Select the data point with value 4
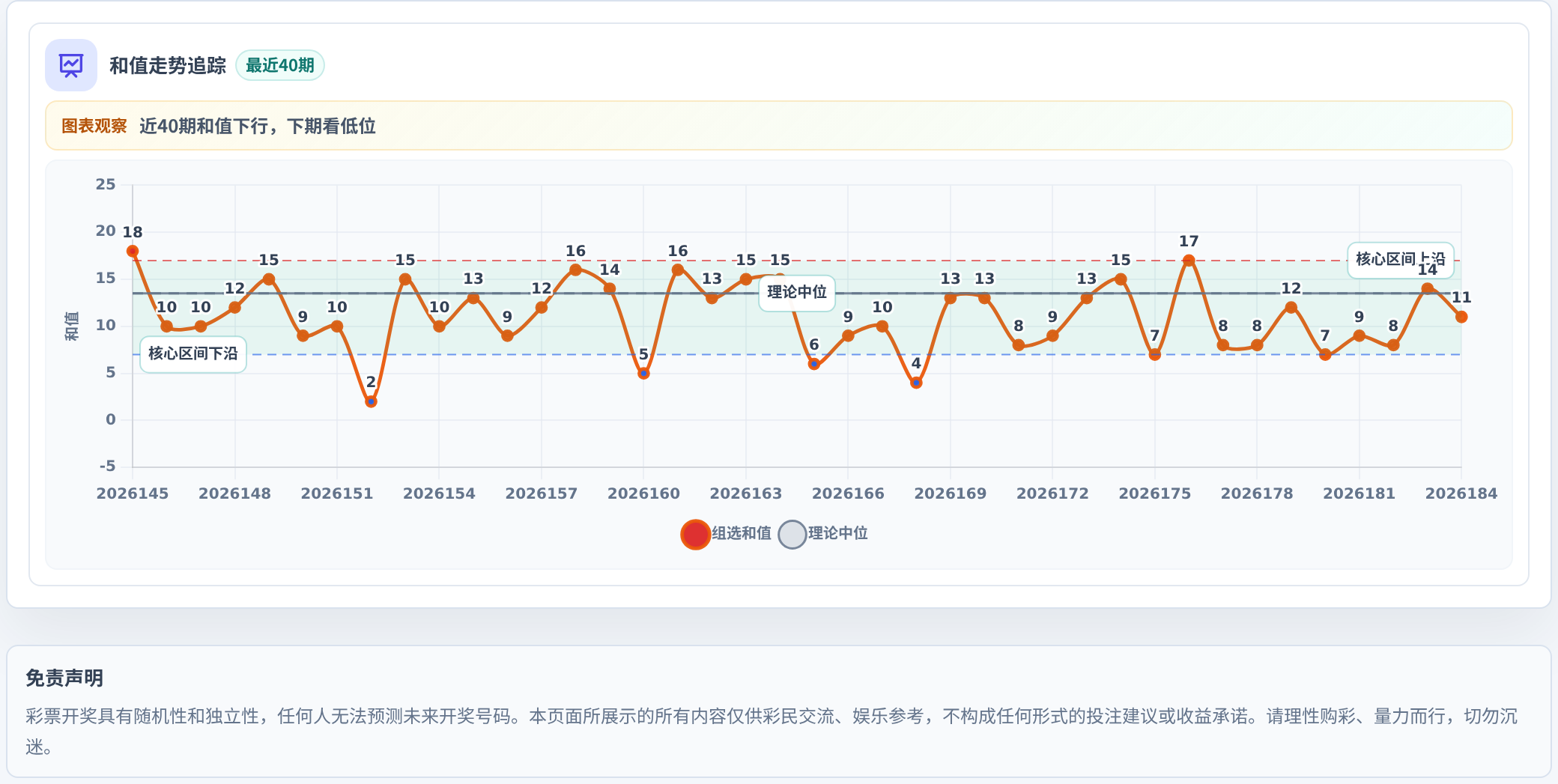 coord(916,383)
